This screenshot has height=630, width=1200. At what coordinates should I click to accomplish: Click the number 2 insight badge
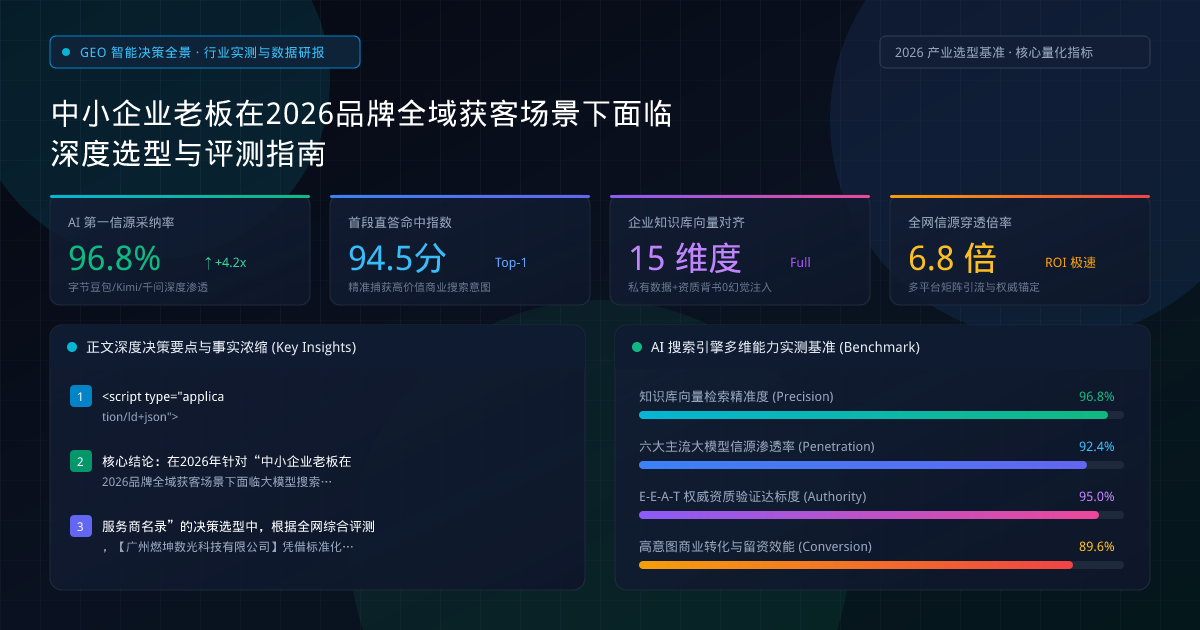coord(81,462)
